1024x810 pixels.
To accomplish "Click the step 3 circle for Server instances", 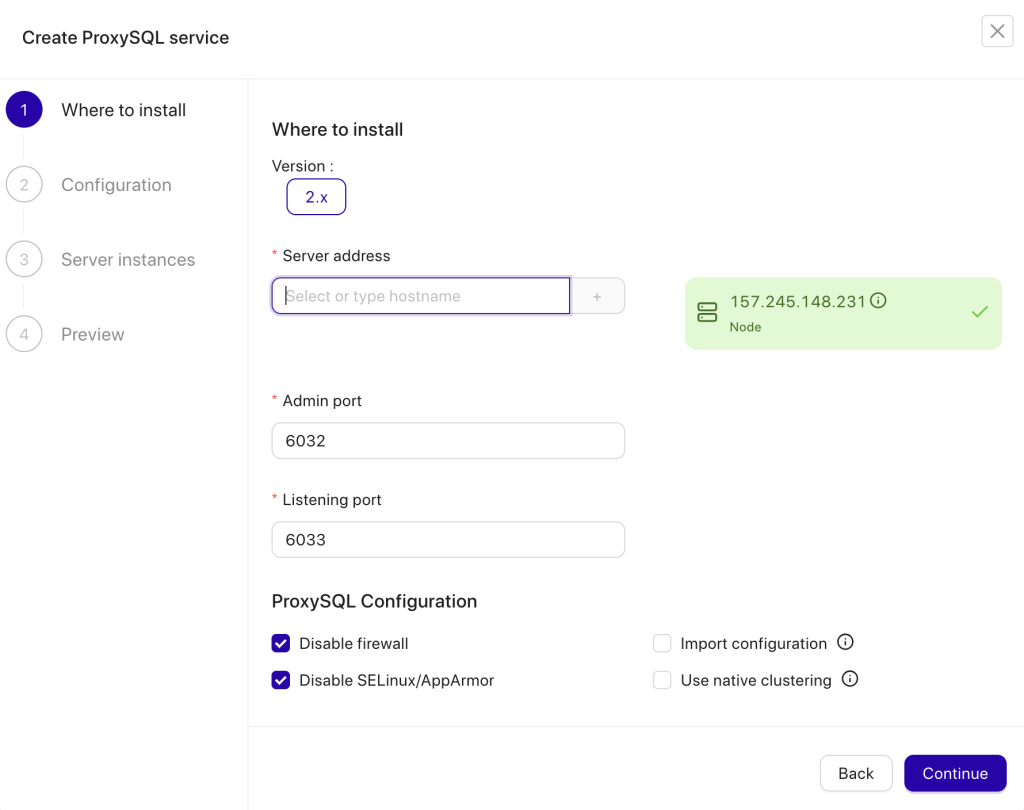I will (x=24, y=259).
